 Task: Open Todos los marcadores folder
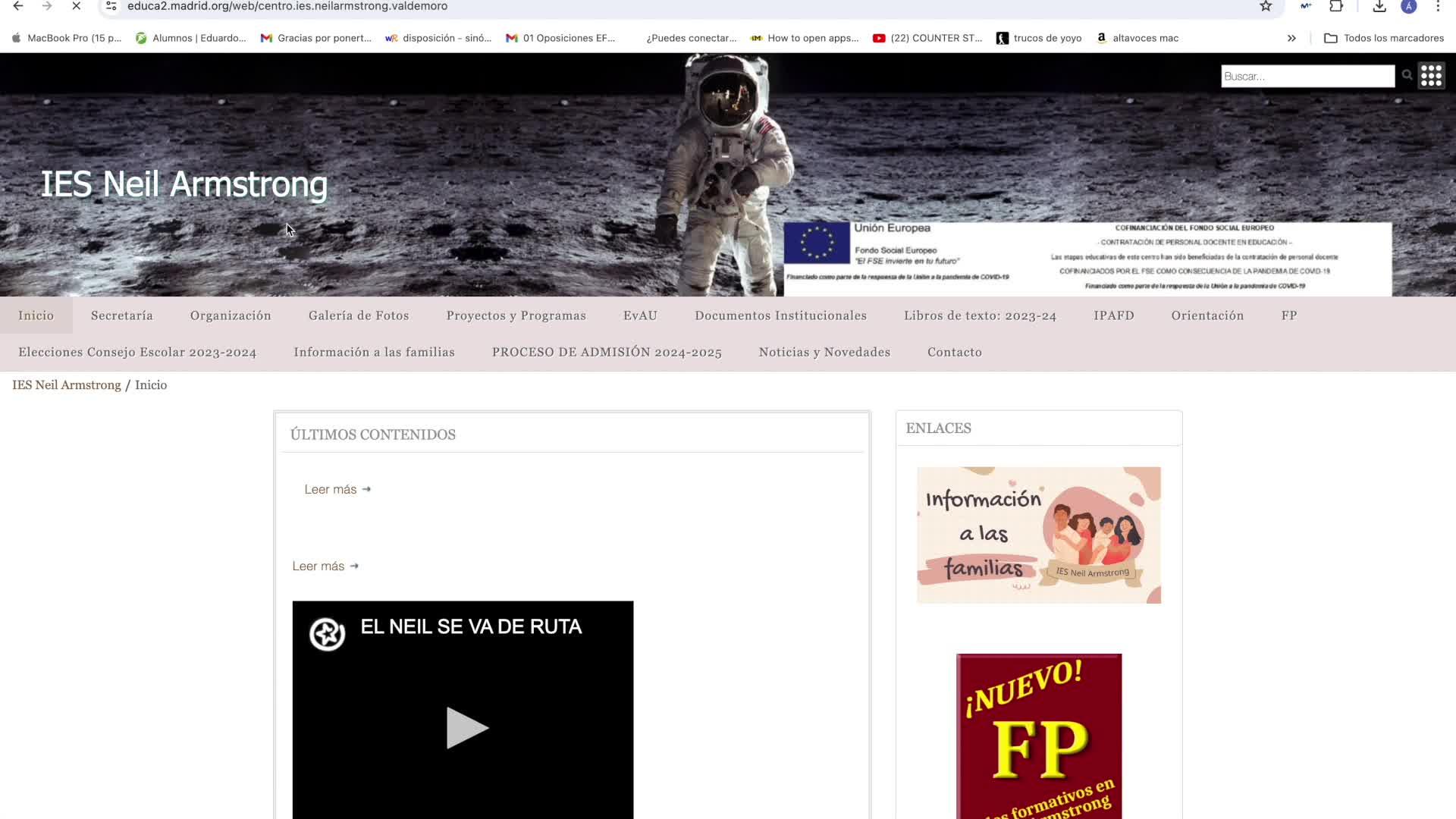coord(1384,38)
